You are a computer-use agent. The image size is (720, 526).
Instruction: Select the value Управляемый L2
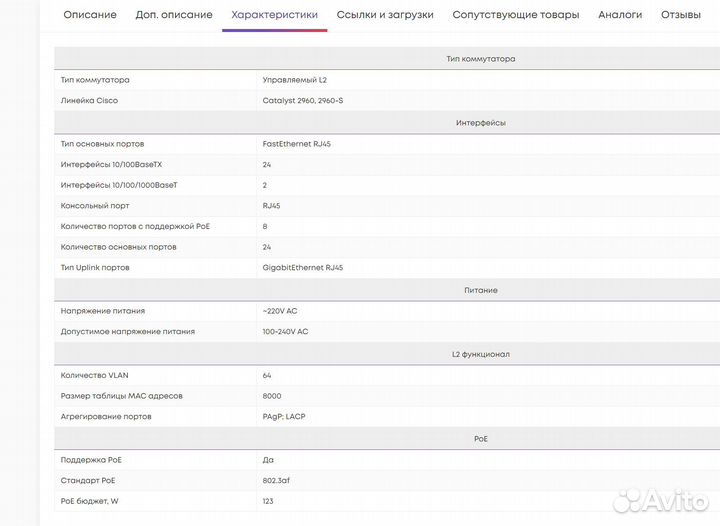[294, 80]
